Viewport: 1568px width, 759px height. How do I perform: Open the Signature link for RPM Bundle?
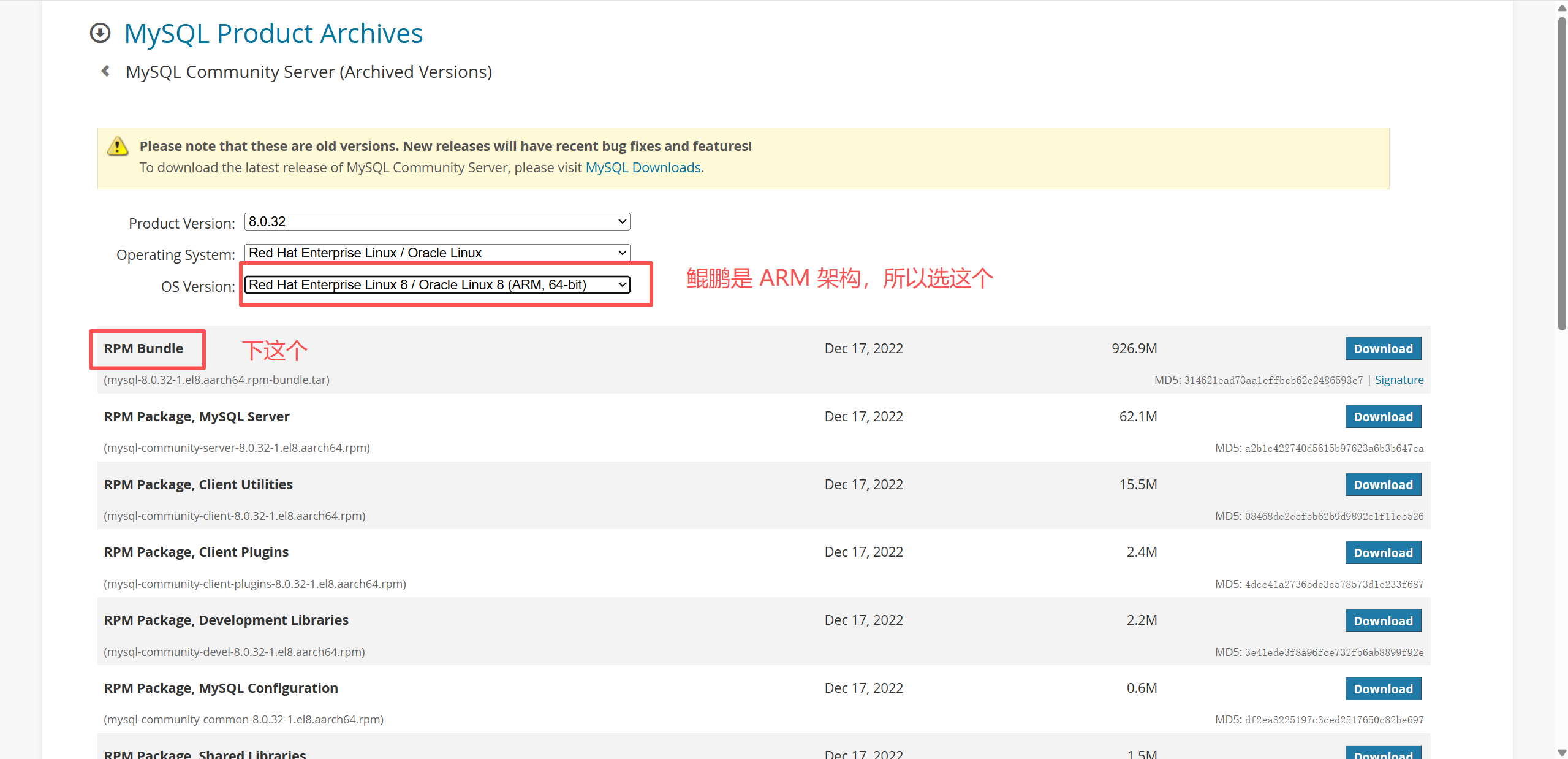pos(1399,379)
